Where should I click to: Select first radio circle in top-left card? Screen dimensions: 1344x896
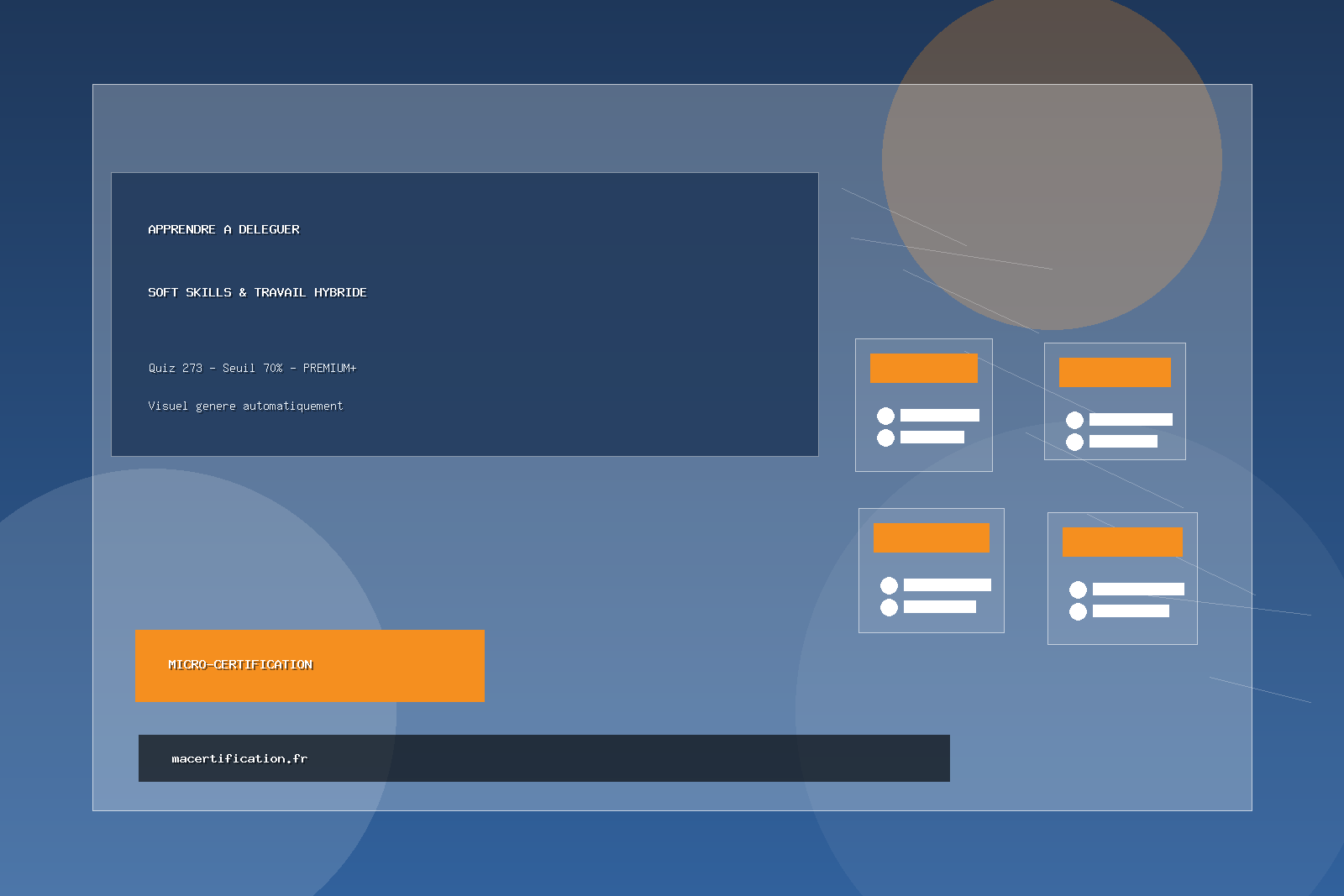(x=885, y=416)
